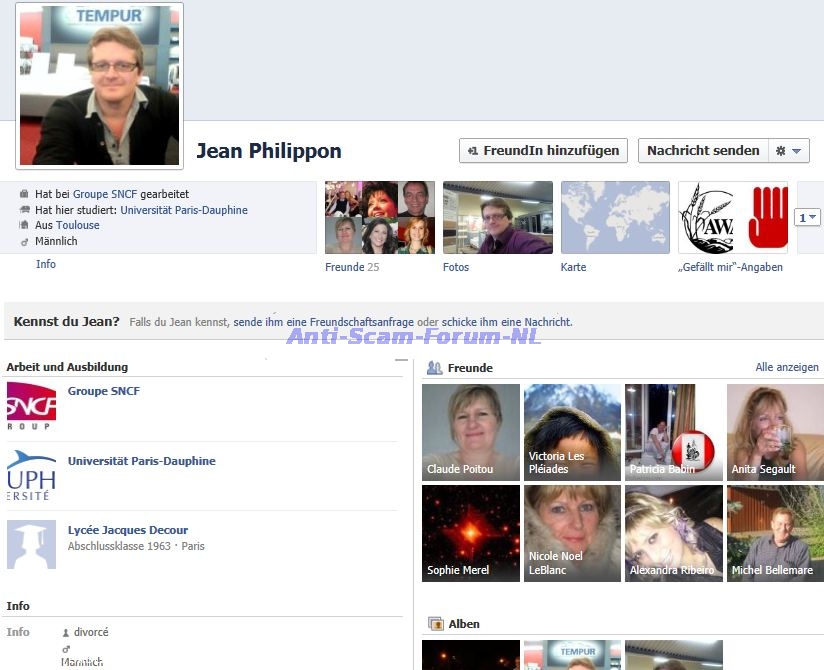824x670 pixels.
Task: Open Claude Poitou's friend thumbnail
Action: click(471, 432)
